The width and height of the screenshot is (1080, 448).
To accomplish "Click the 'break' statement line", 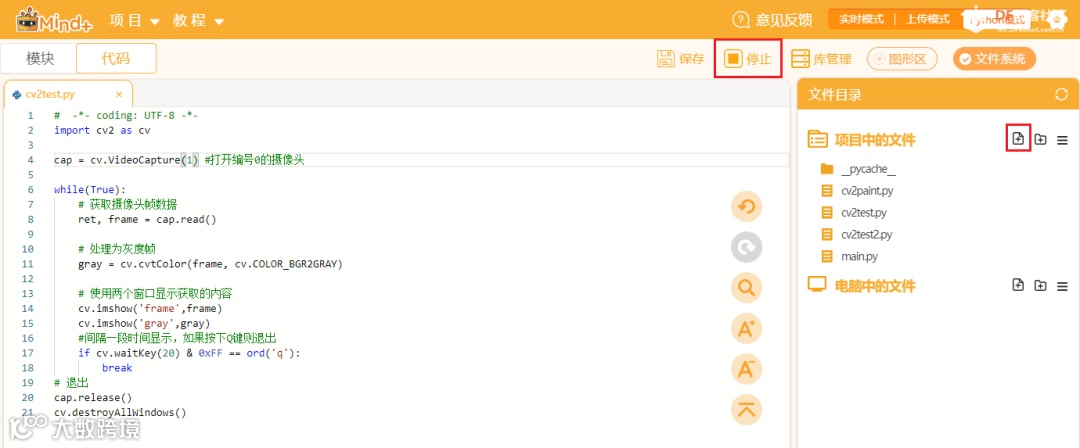I will (x=117, y=368).
